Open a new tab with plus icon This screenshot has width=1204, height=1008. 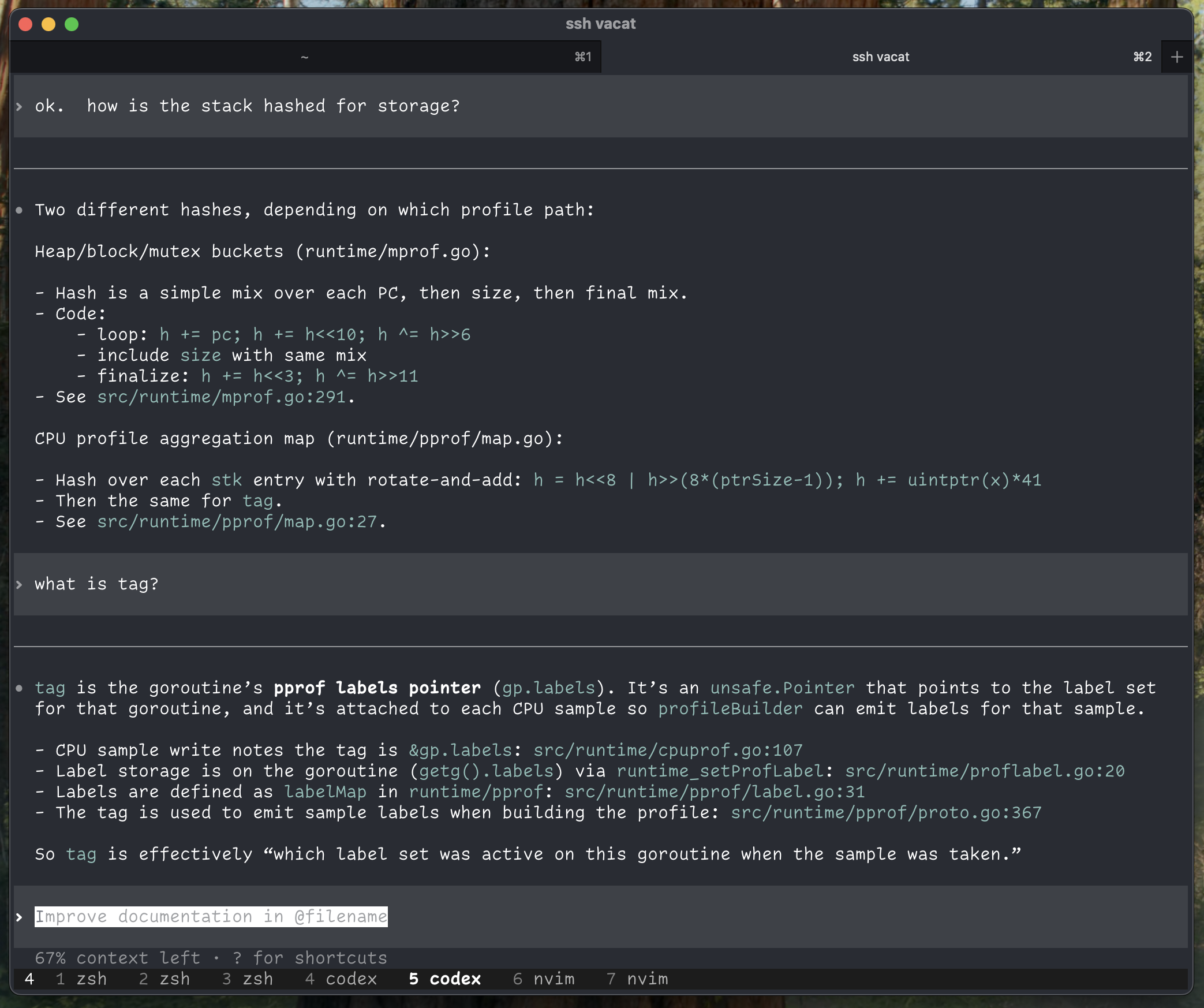(1177, 57)
